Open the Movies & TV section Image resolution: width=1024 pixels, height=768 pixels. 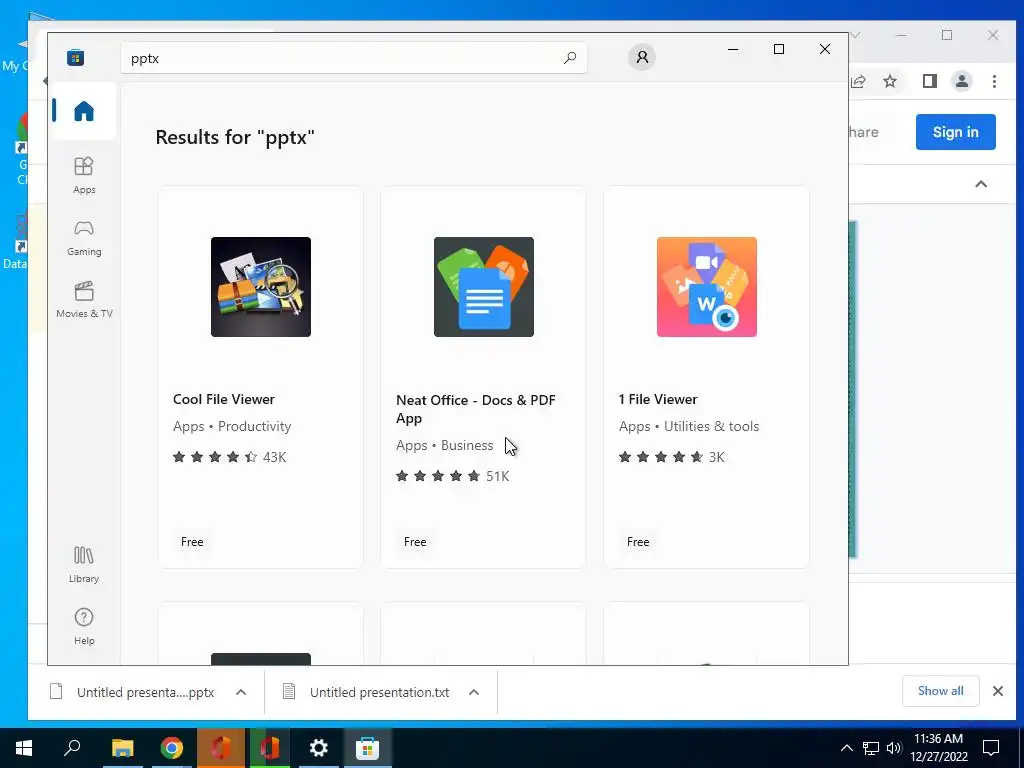pos(84,300)
